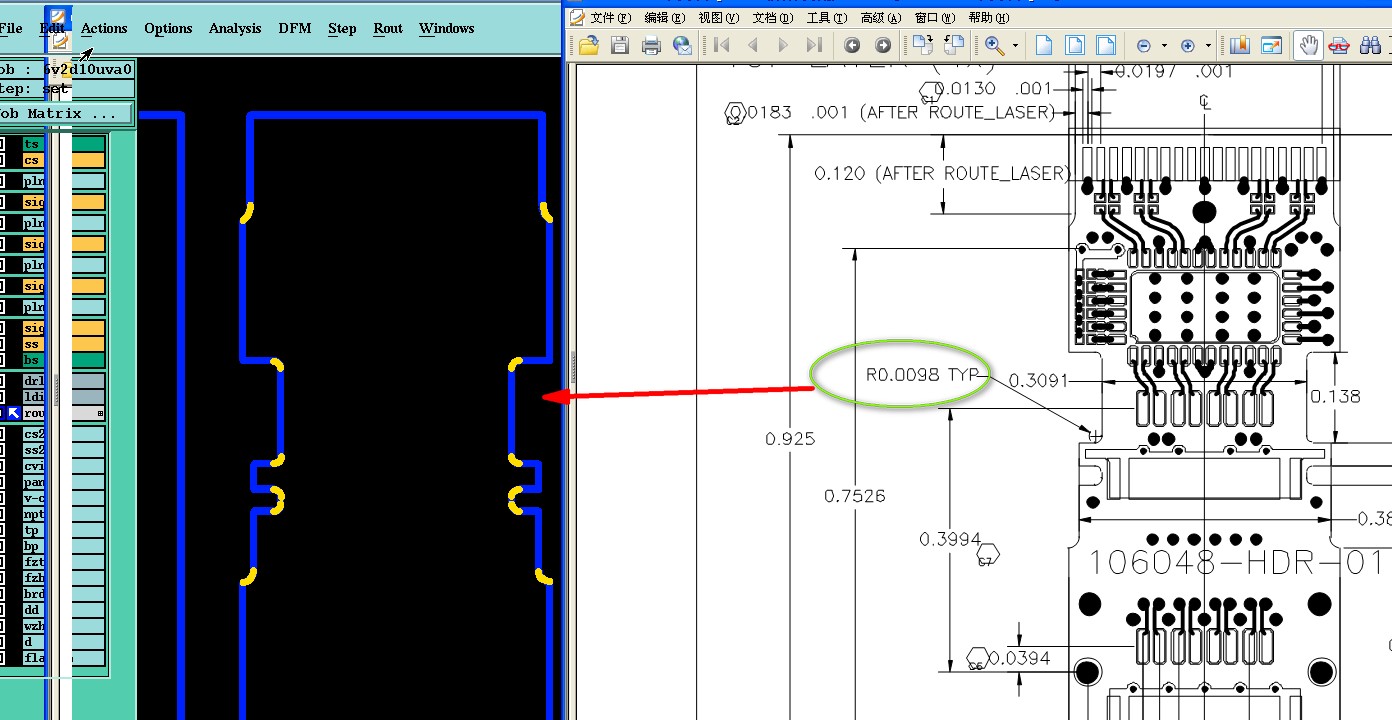Click the Email document icon
The image size is (1392, 720).
coord(682,45)
